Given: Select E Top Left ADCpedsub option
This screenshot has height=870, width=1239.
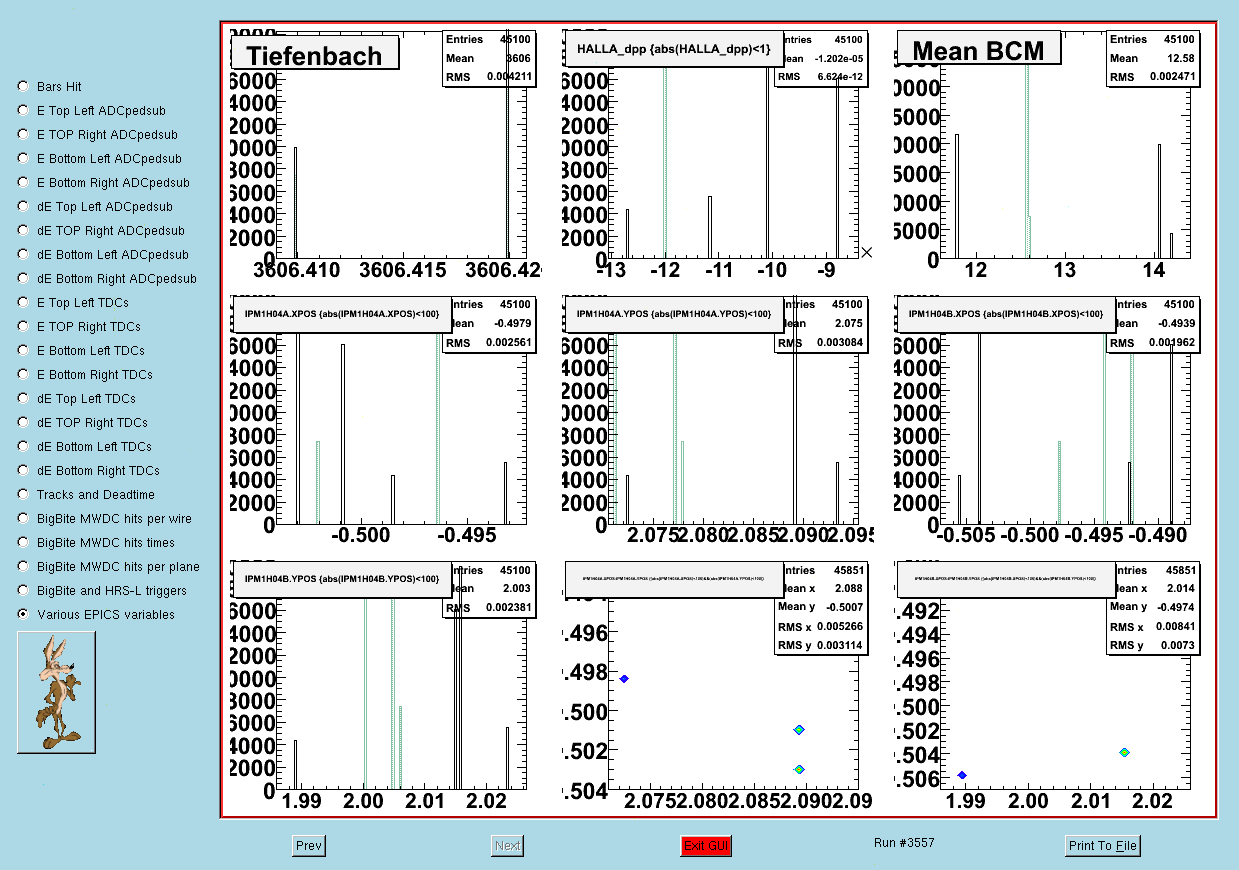Looking at the screenshot, I should coord(23,111).
